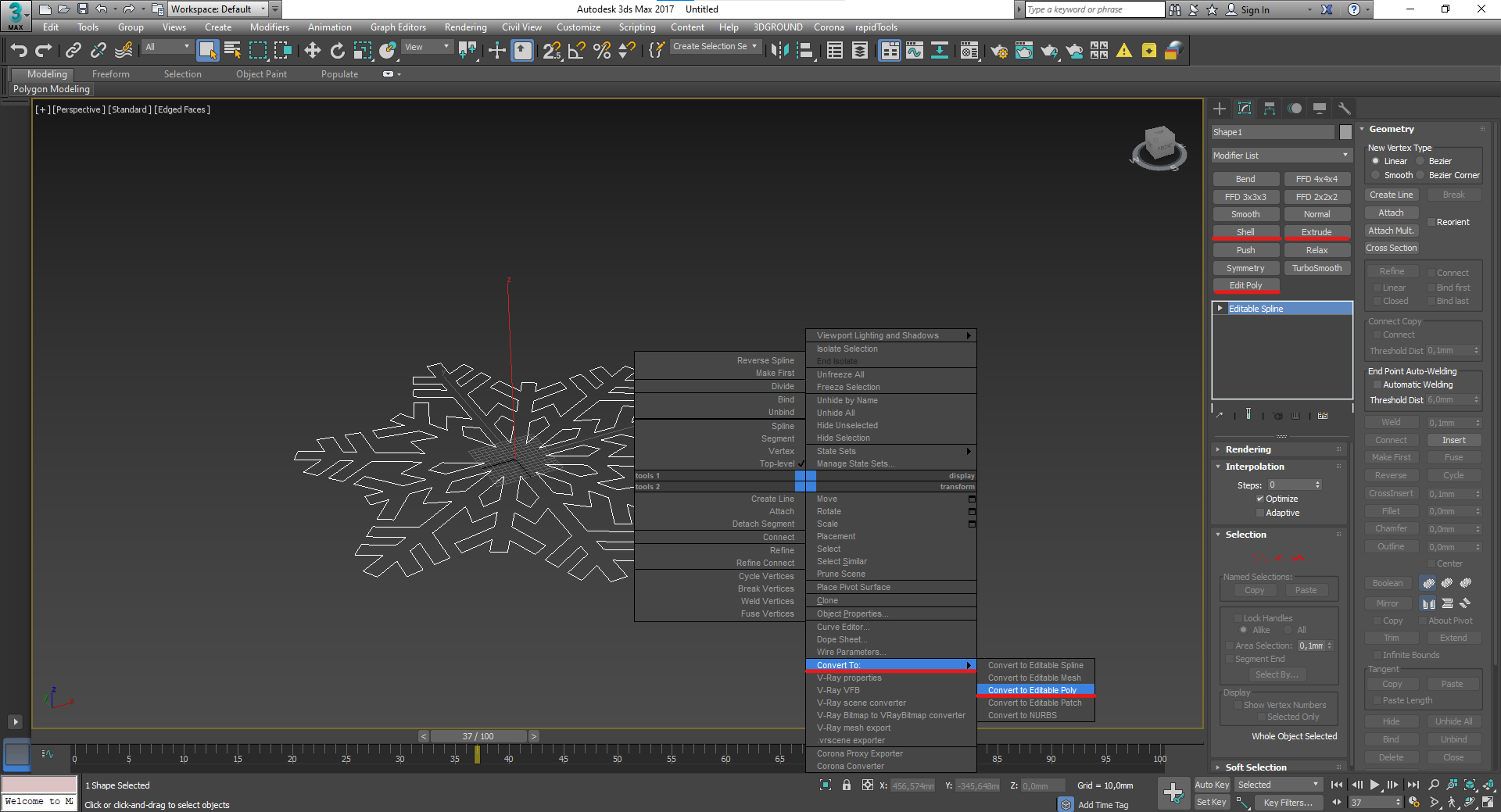1501x812 pixels.
Task: Switch to the Utilities wrench panel
Action: pyautogui.click(x=1345, y=109)
